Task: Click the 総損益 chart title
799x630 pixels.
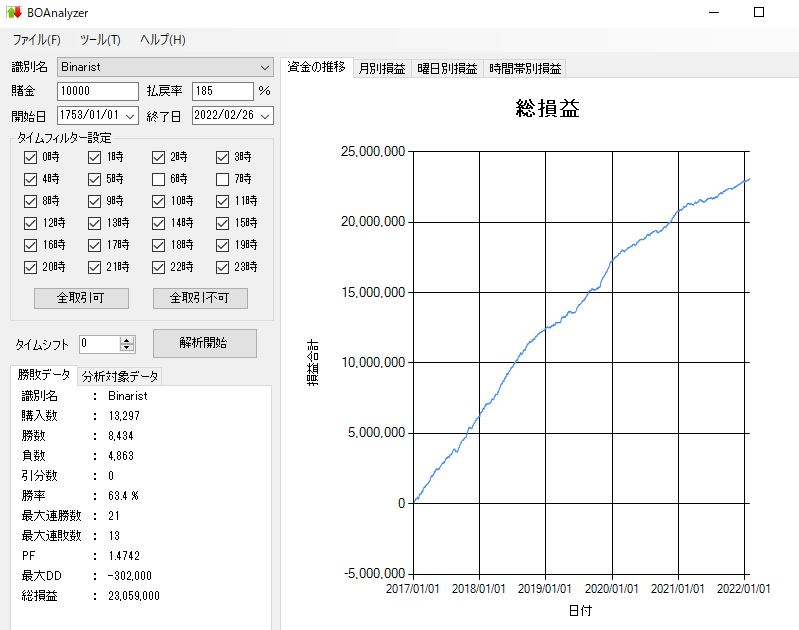Action: pyautogui.click(x=547, y=109)
